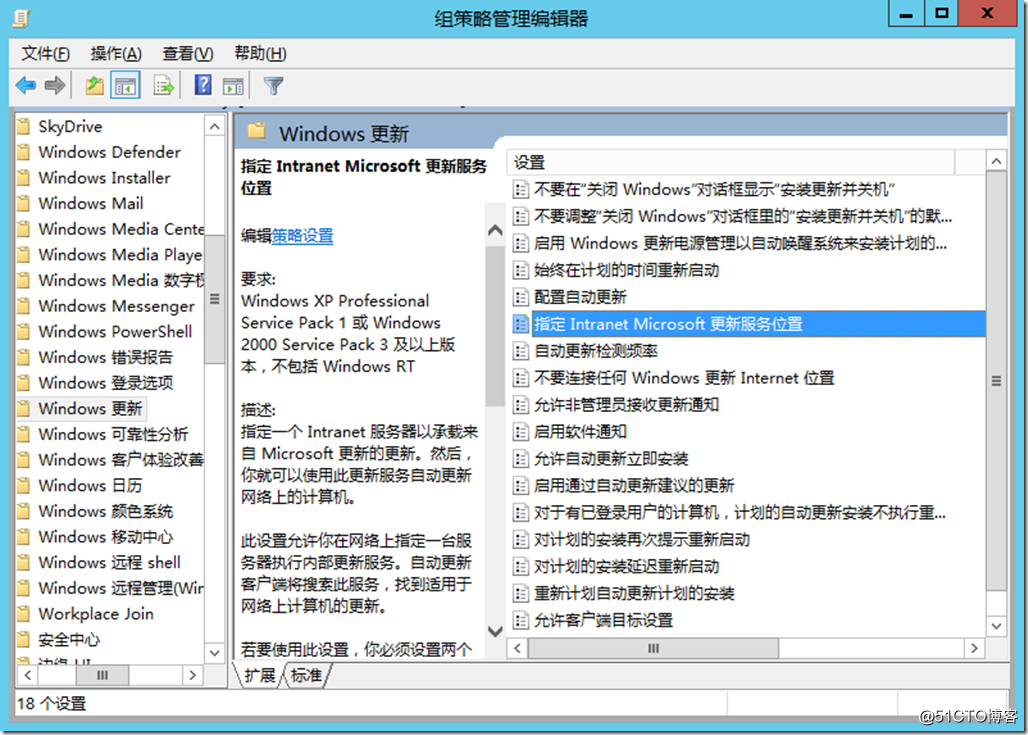Click the 重新计划自动更新计划的安装 policy setting icon

click(x=521, y=593)
